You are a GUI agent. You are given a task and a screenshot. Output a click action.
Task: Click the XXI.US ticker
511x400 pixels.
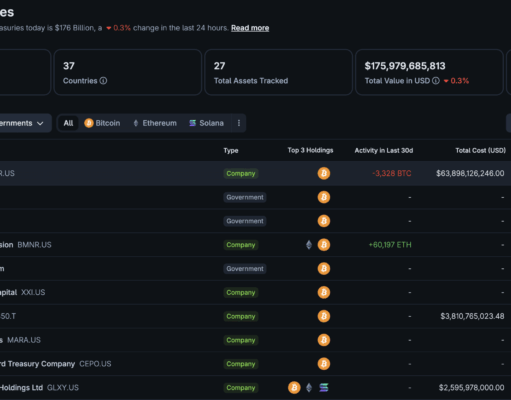pyautogui.click(x=33, y=292)
